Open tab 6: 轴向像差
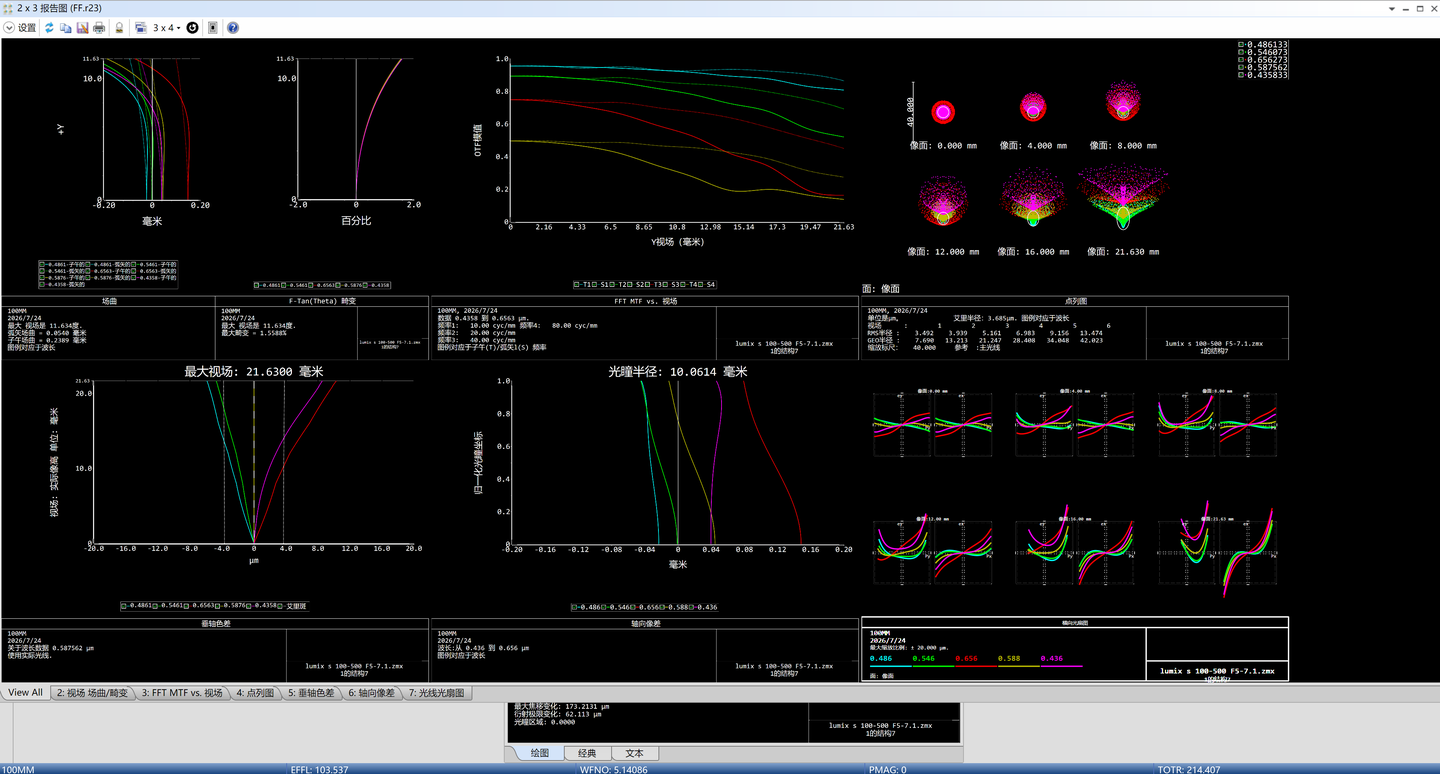The image size is (1440, 774). click(x=372, y=692)
